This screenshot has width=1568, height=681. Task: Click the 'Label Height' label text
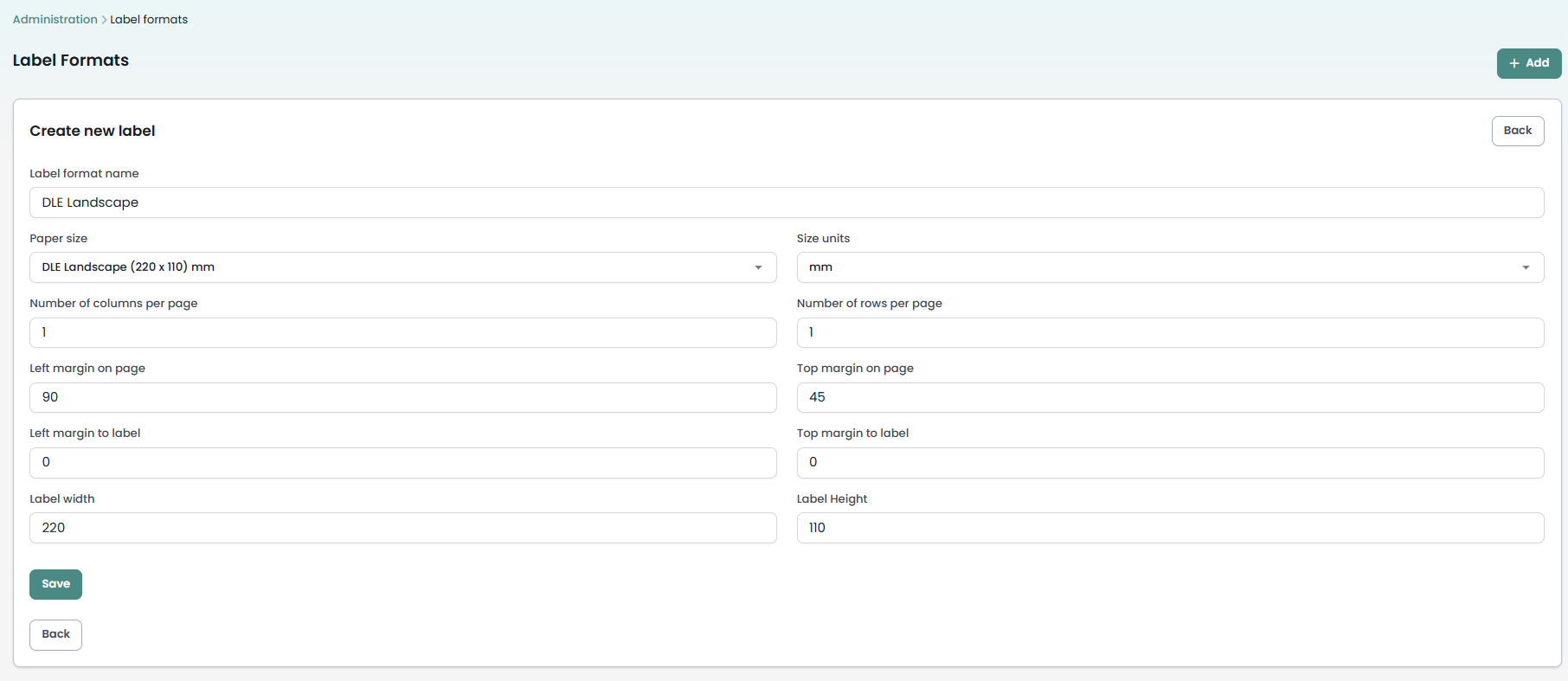(832, 498)
